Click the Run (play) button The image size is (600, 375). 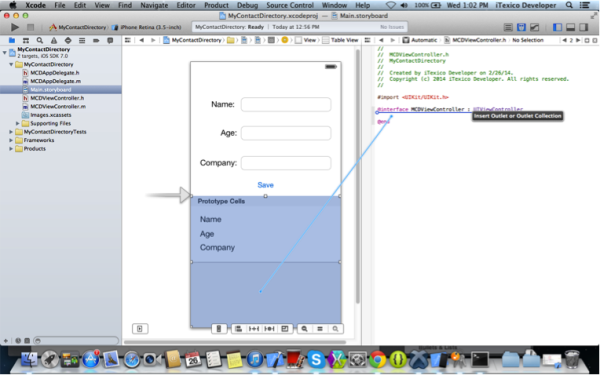tap(15, 27)
